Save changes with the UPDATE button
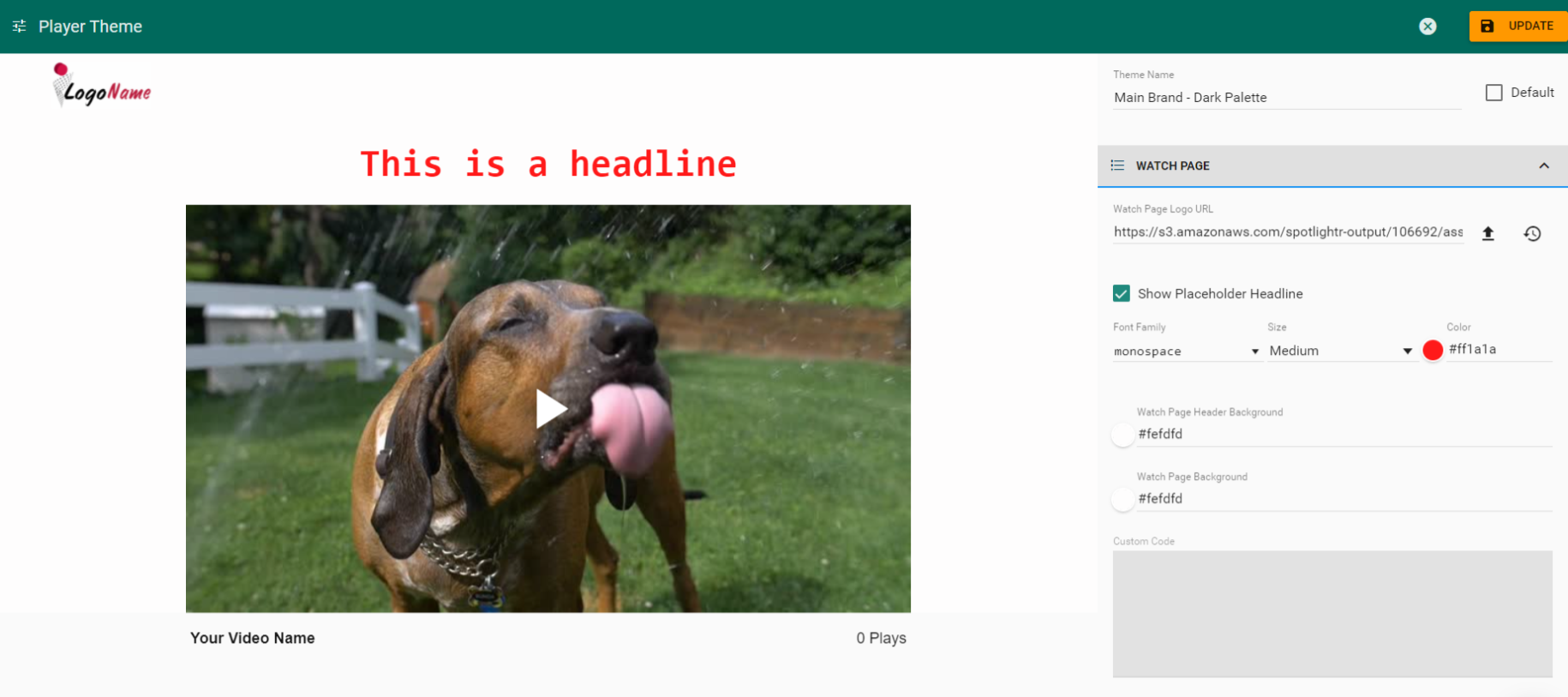The height and width of the screenshot is (697, 1568). tap(1518, 26)
